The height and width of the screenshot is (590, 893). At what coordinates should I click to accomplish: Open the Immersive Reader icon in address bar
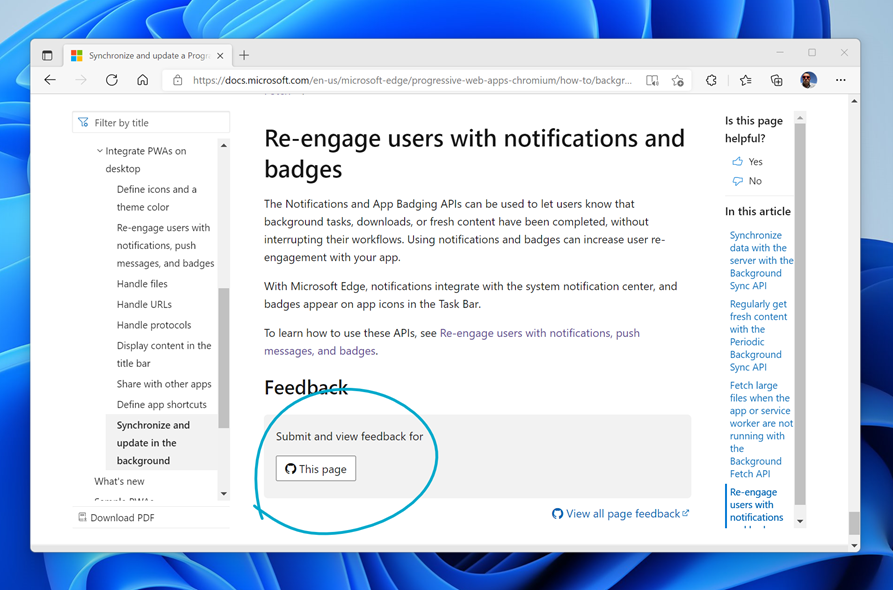(x=652, y=81)
